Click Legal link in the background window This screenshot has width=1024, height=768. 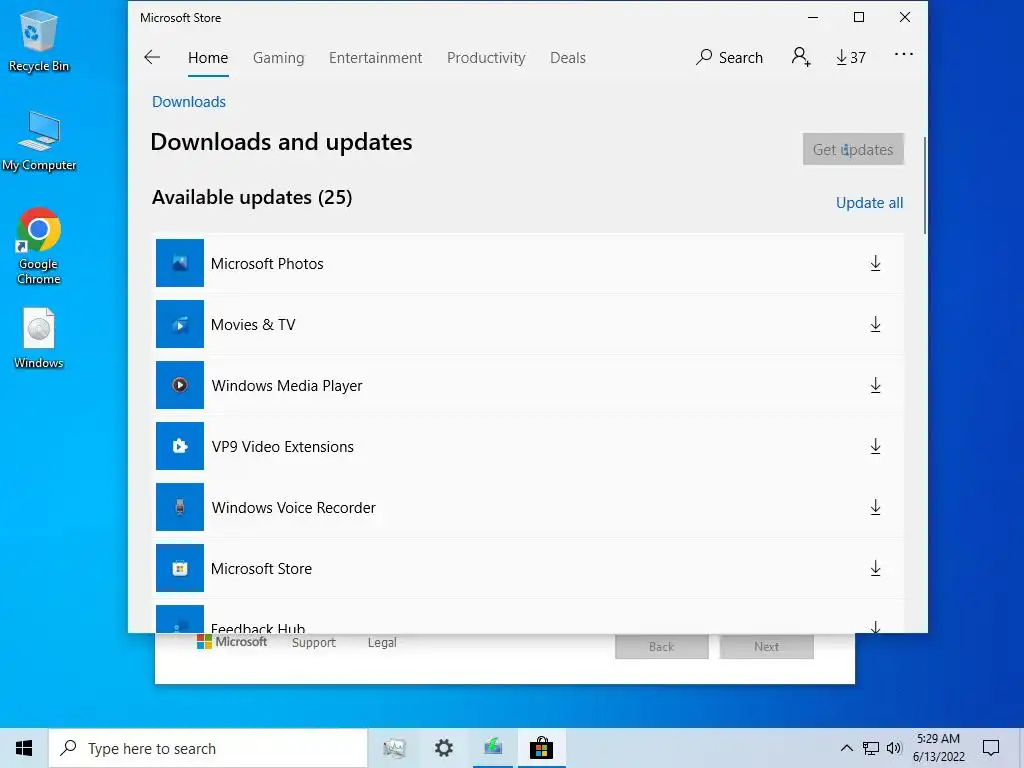click(382, 643)
